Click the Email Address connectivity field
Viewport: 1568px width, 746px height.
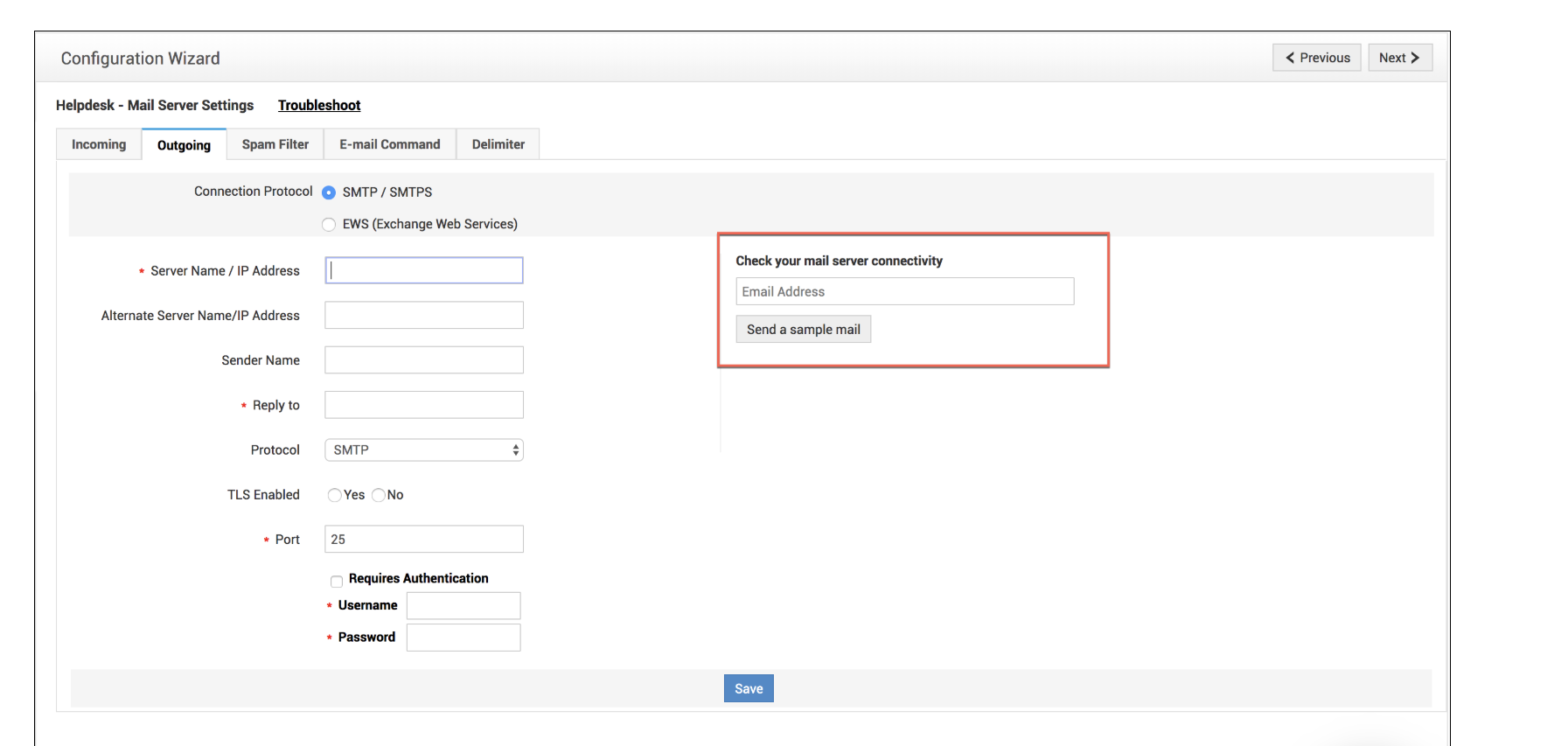pyautogui.click(x=904, y=291)
